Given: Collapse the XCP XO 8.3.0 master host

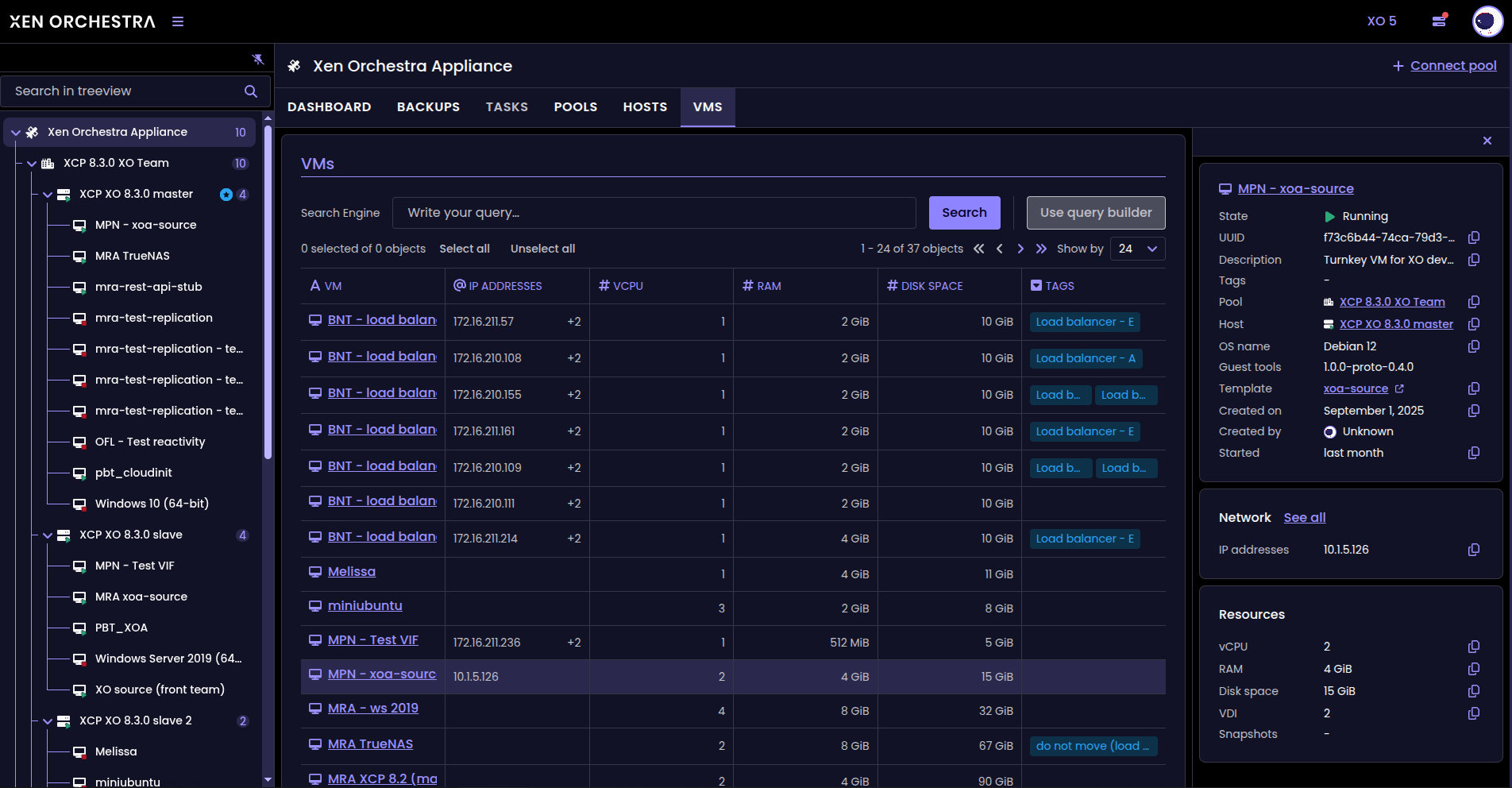Looking at the screenshot, I should [48, 195].
